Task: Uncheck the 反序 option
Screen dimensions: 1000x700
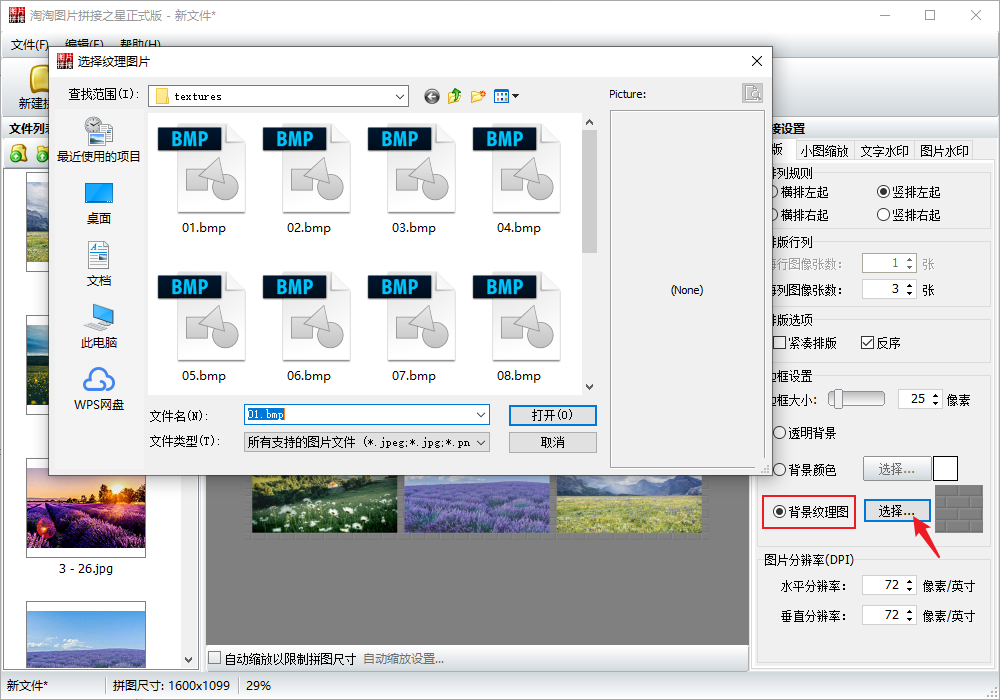Action: click(868, 343)
